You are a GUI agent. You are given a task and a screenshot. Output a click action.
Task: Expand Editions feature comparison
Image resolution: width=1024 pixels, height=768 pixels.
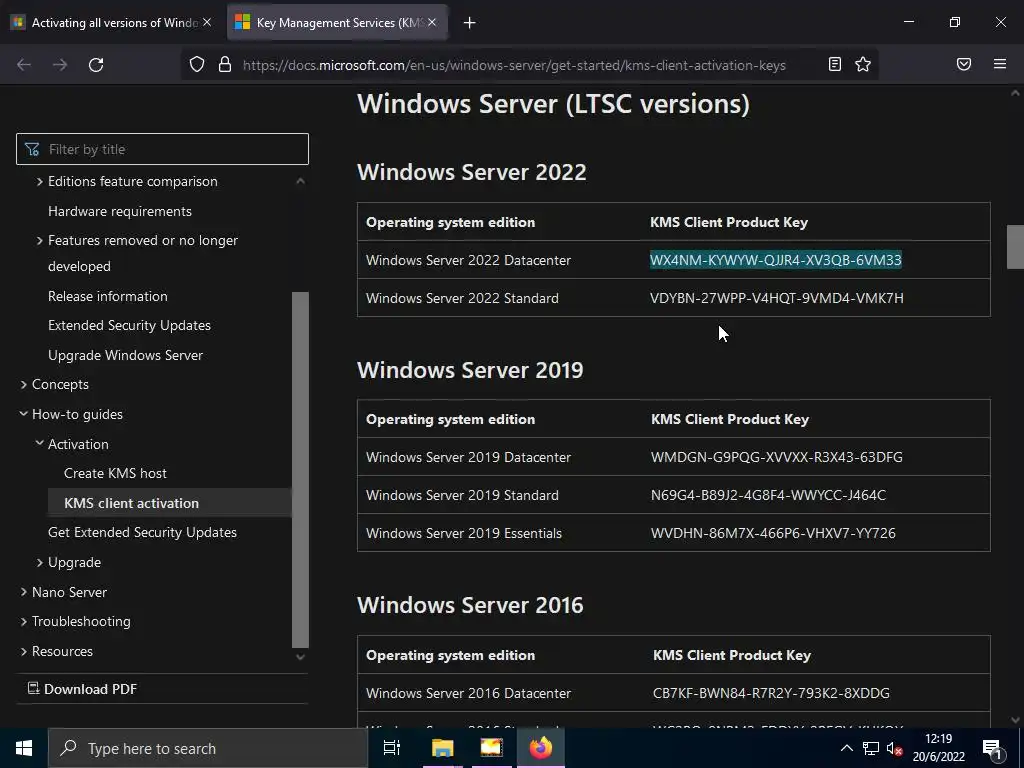[40, 182]
